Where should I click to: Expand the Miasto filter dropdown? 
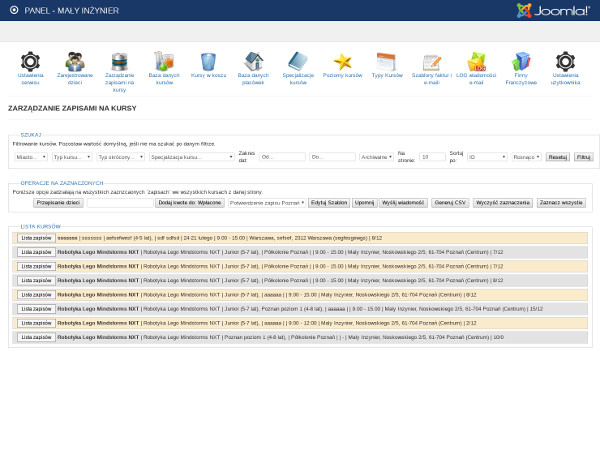[31, 157]
